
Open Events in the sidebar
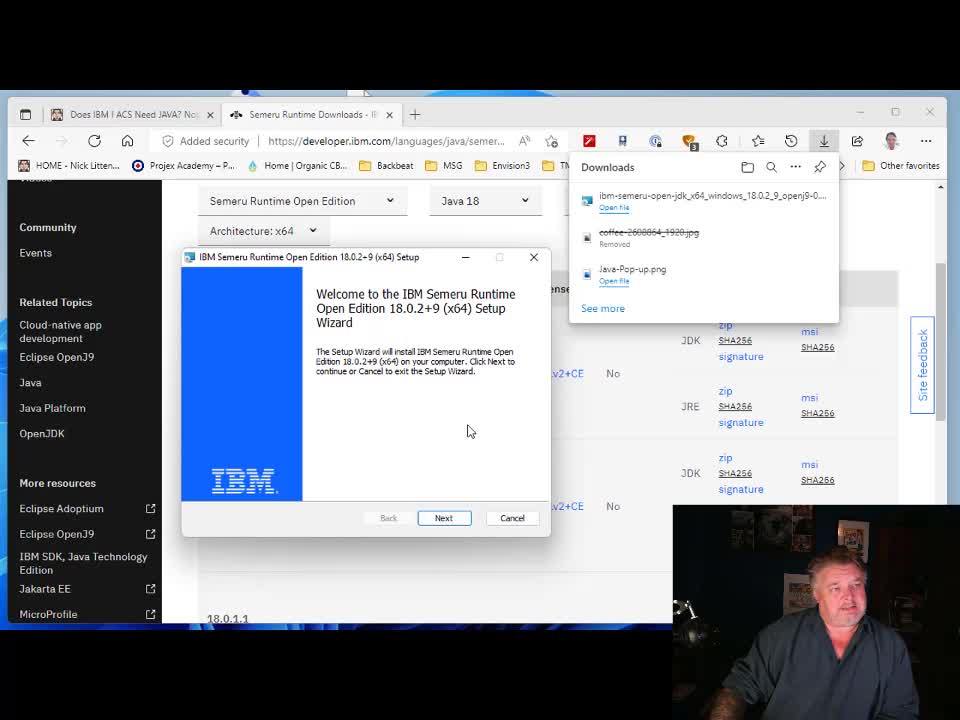(x=36, y=253)
